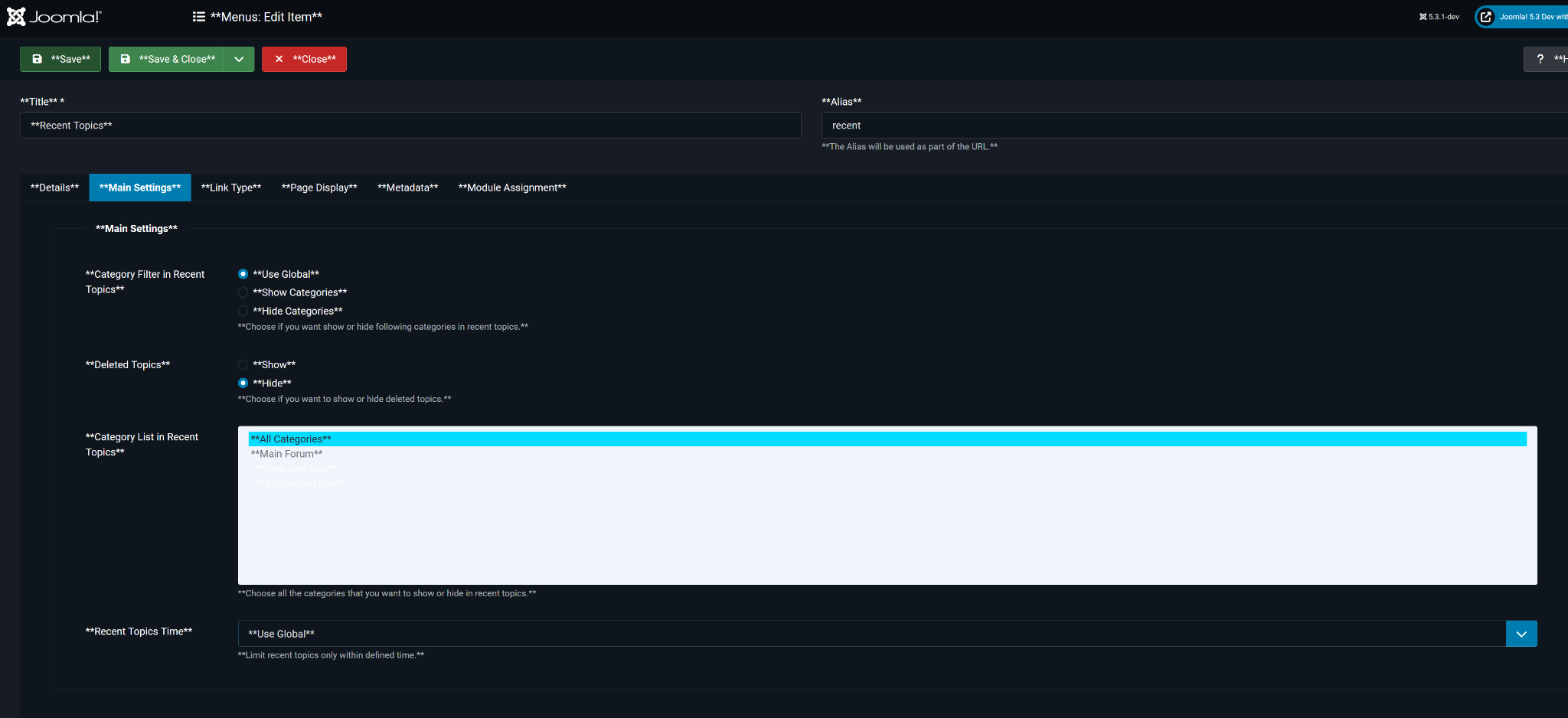Select Main Forum in the category list
Image resolution: width=1568 pixels, height=718 pixels.
pyautogui.click(x=287, y=454)
